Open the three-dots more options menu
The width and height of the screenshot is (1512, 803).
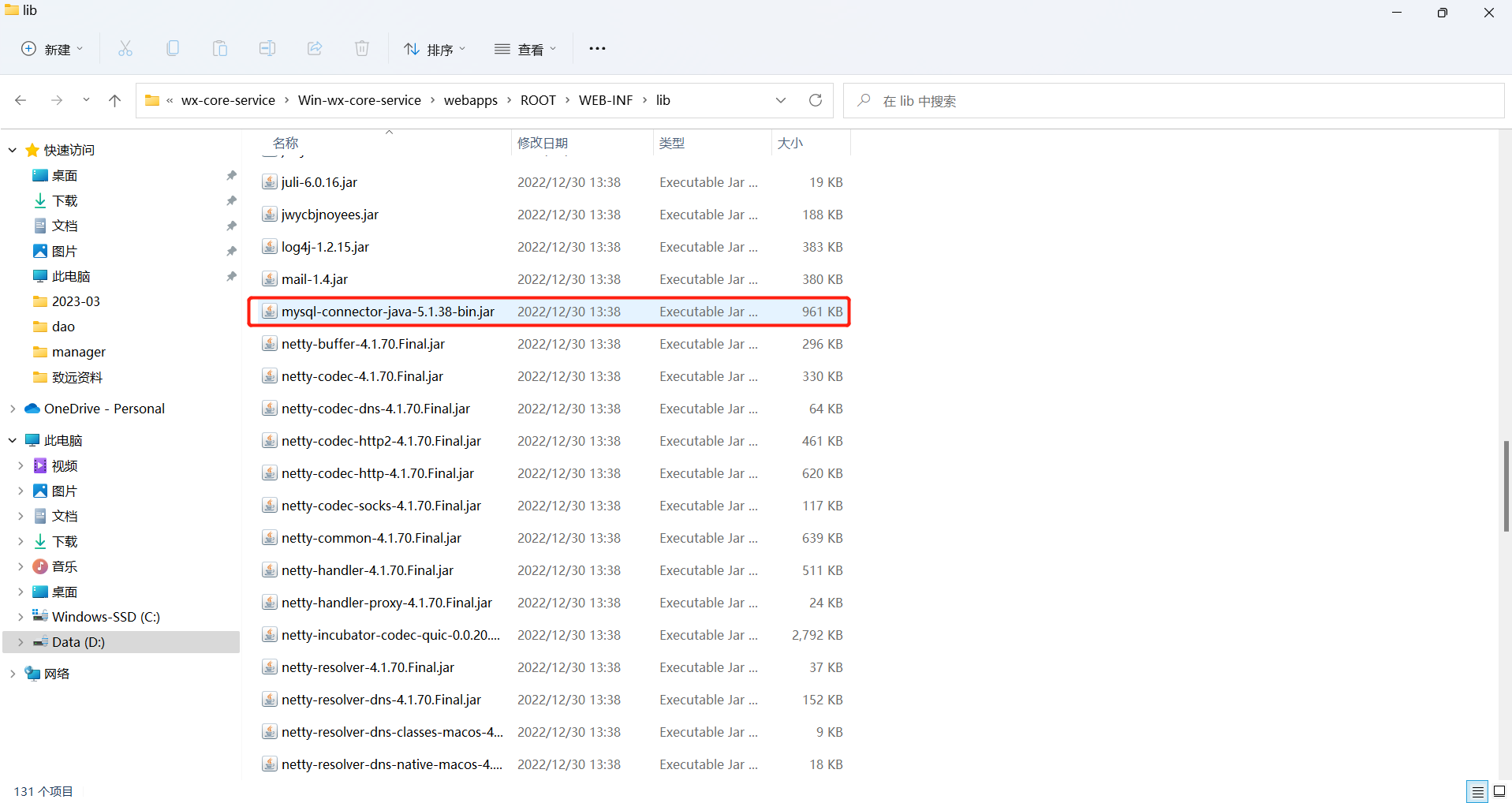point(597,49)
